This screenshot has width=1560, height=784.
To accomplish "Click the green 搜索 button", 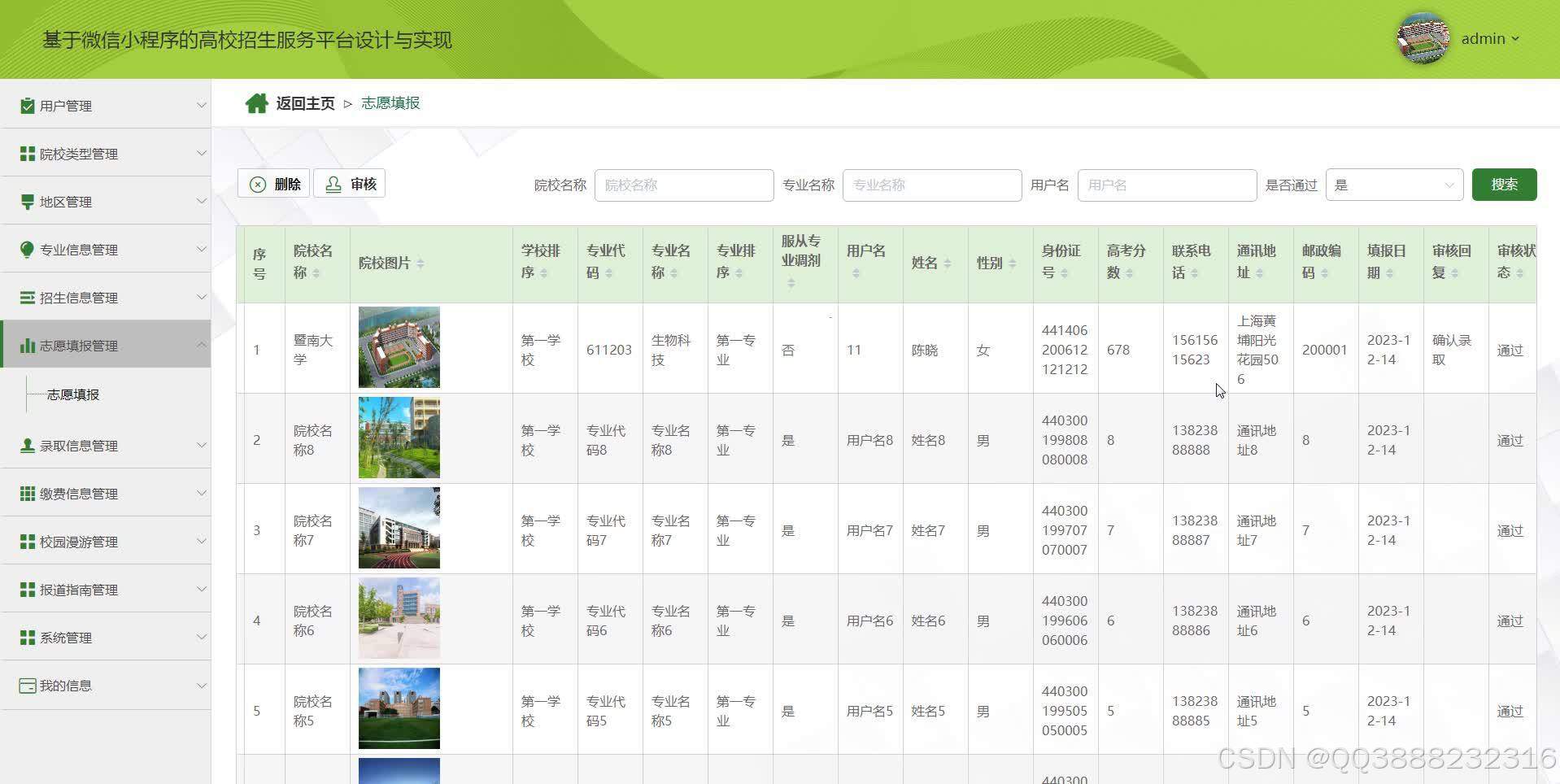I will tap(1504, 185).
